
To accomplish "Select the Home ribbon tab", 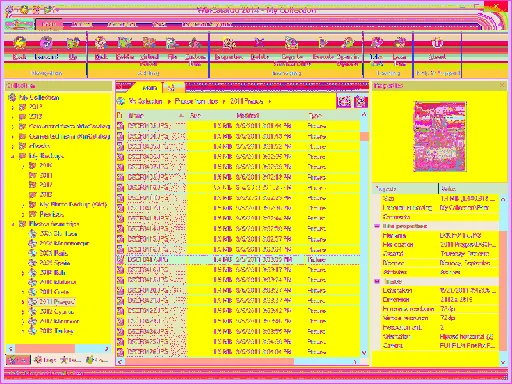I will point(49,24).
